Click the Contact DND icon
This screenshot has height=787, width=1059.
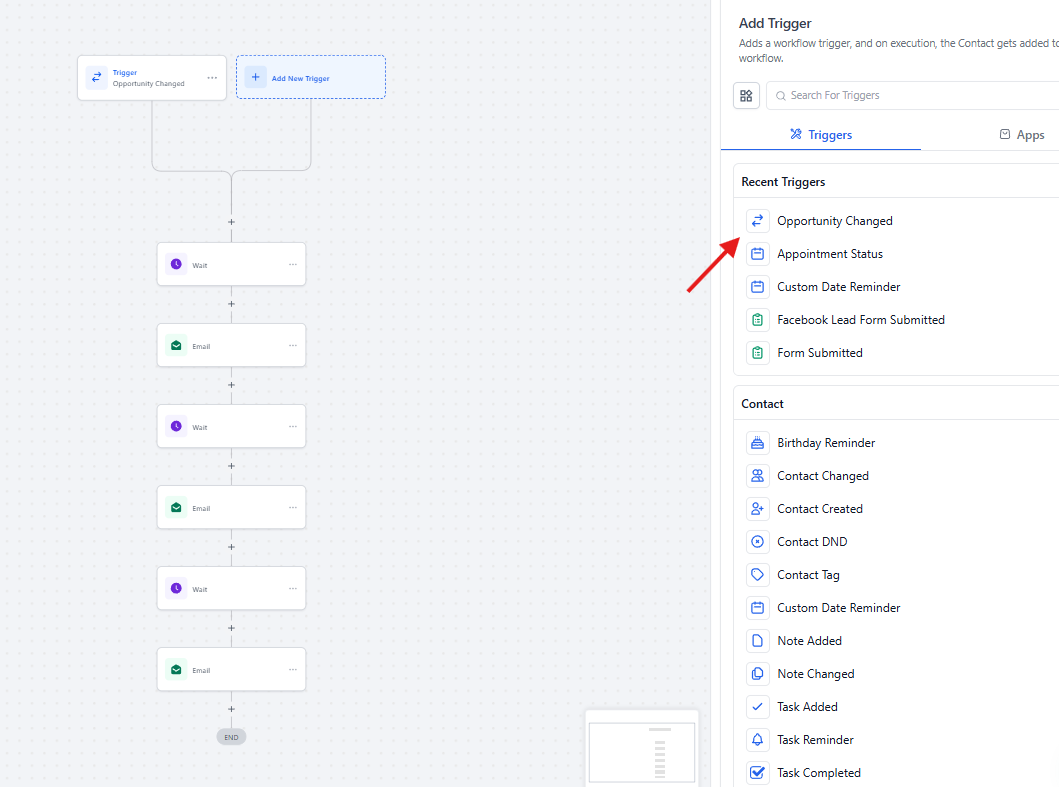pos(757,542)
